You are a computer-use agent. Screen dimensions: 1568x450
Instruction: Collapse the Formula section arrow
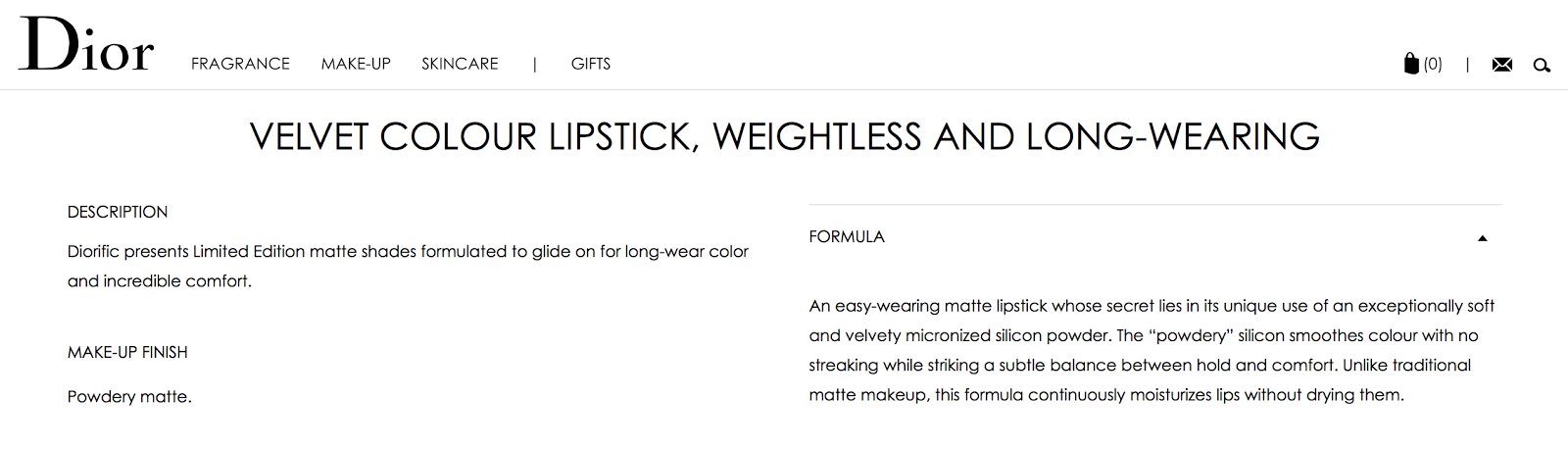(1482, 238)
